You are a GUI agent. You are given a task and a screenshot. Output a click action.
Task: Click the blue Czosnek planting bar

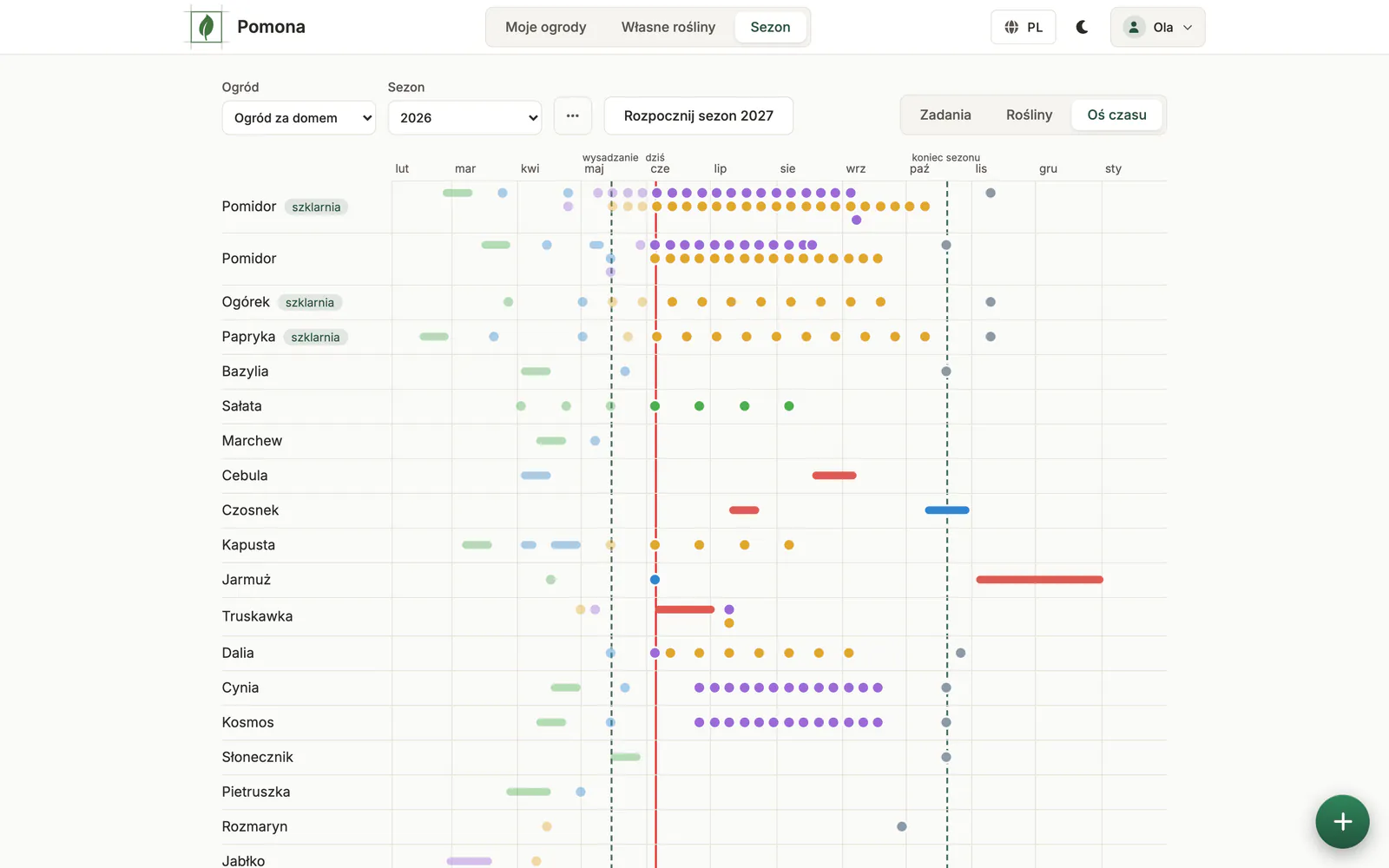[947, 510]
